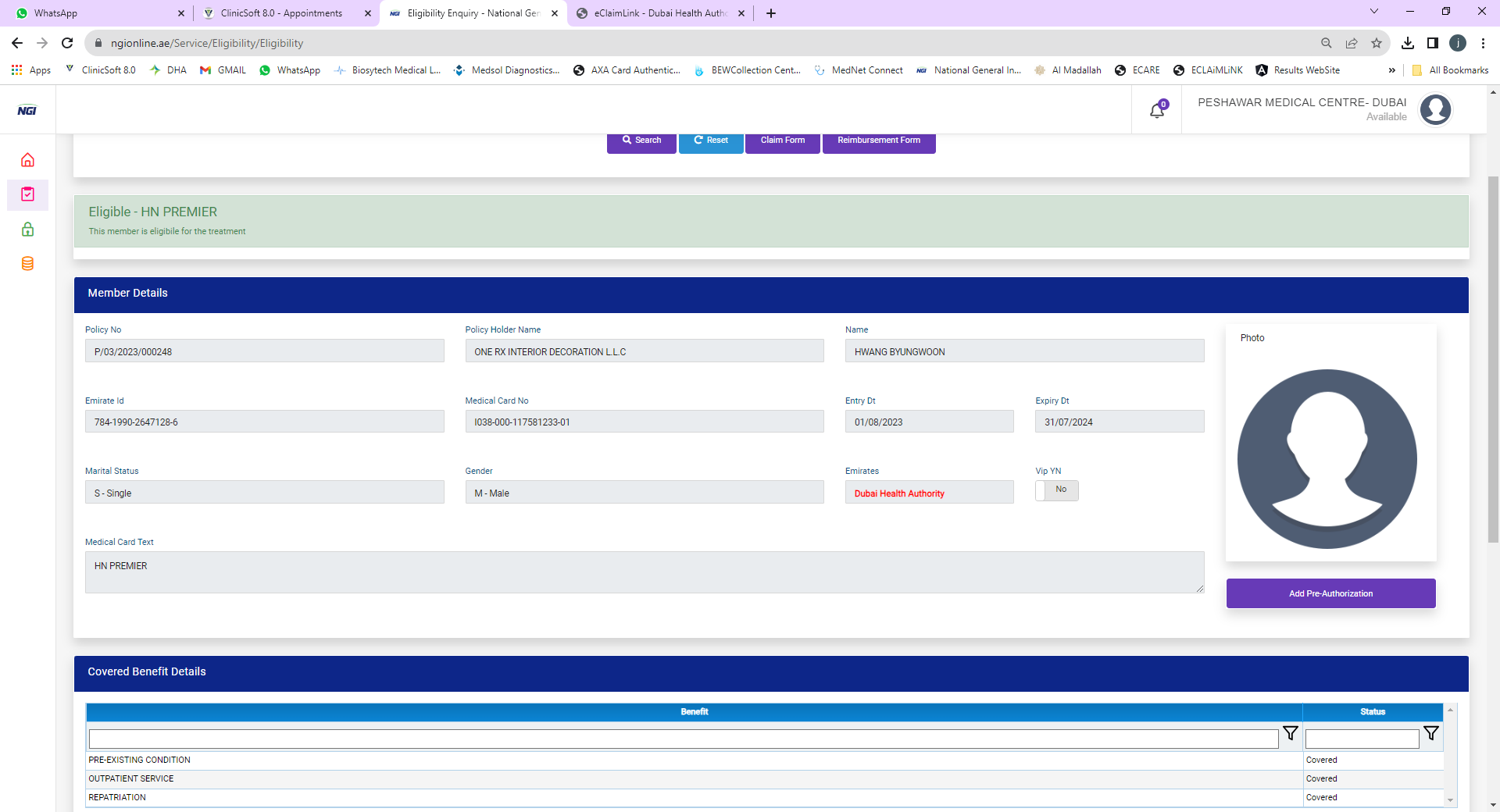Toggle the Vip YN switch

click(1056, 490)
